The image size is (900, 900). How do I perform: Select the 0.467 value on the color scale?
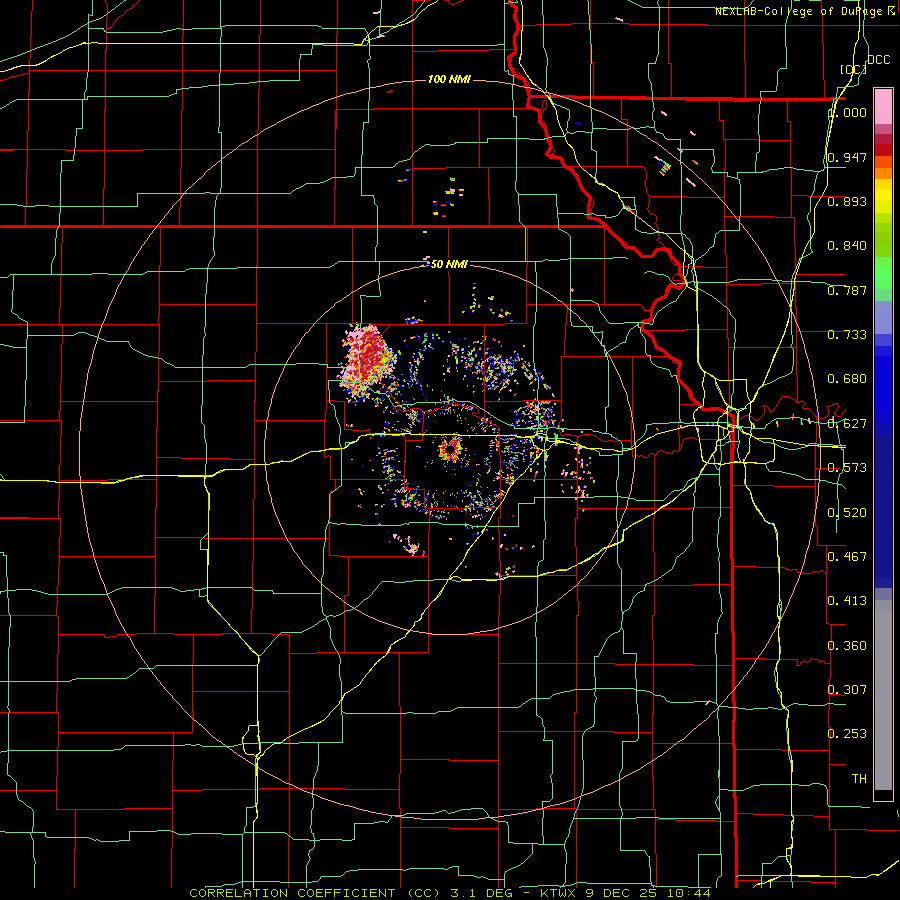click(x=847, y=556)
